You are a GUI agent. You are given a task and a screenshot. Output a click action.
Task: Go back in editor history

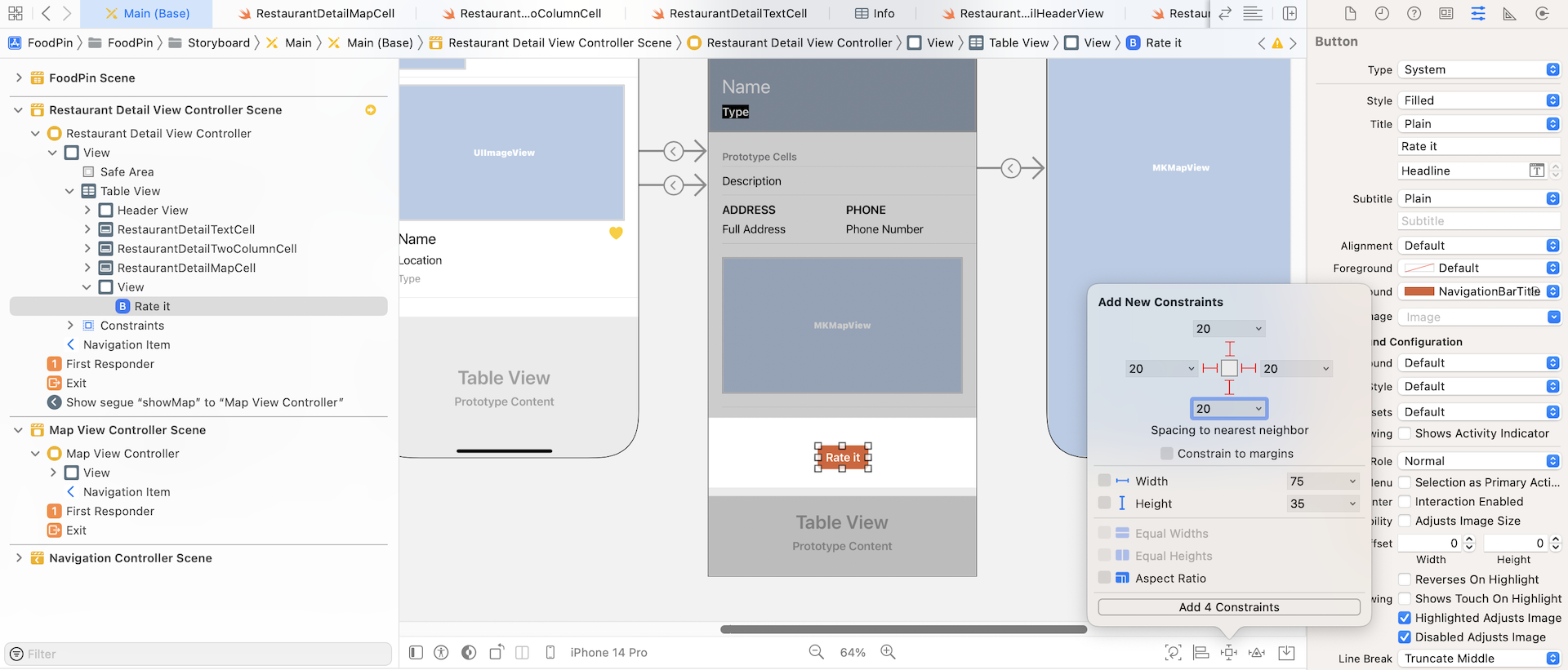pyautogui.click(x=46, y=14)
